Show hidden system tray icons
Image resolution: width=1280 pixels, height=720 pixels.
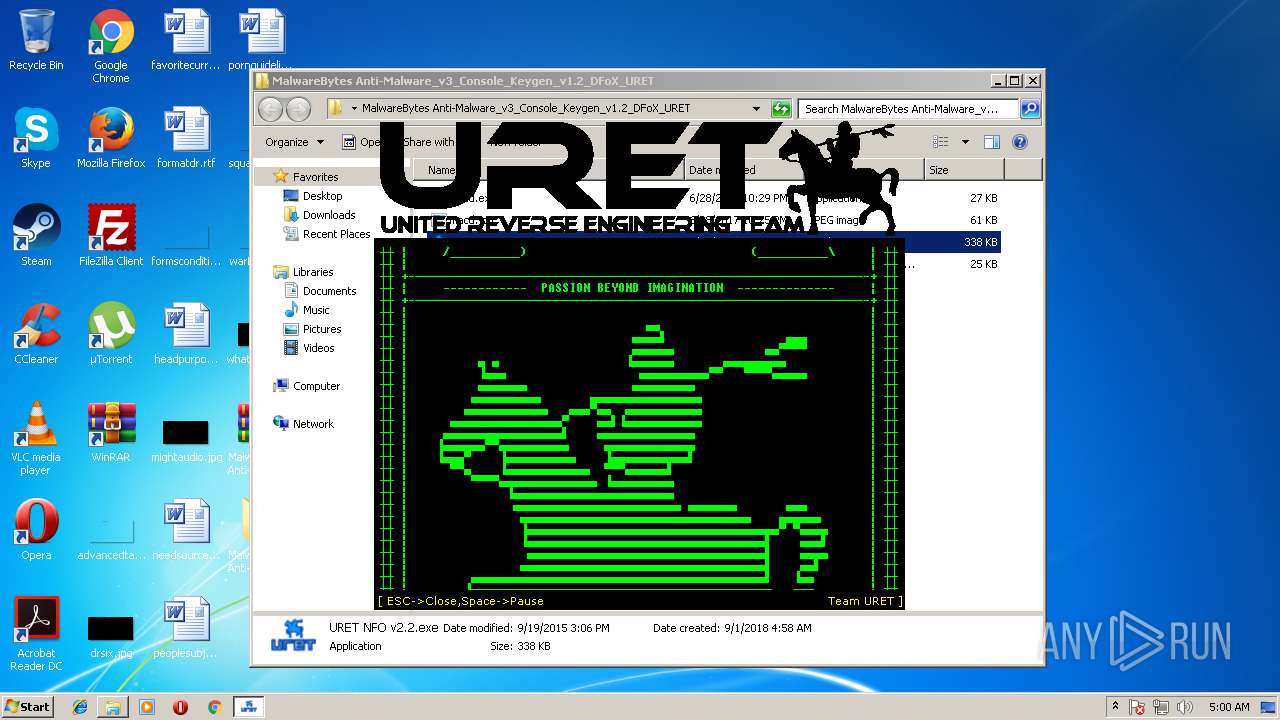pyautogui.click(x=1115, y=707)
